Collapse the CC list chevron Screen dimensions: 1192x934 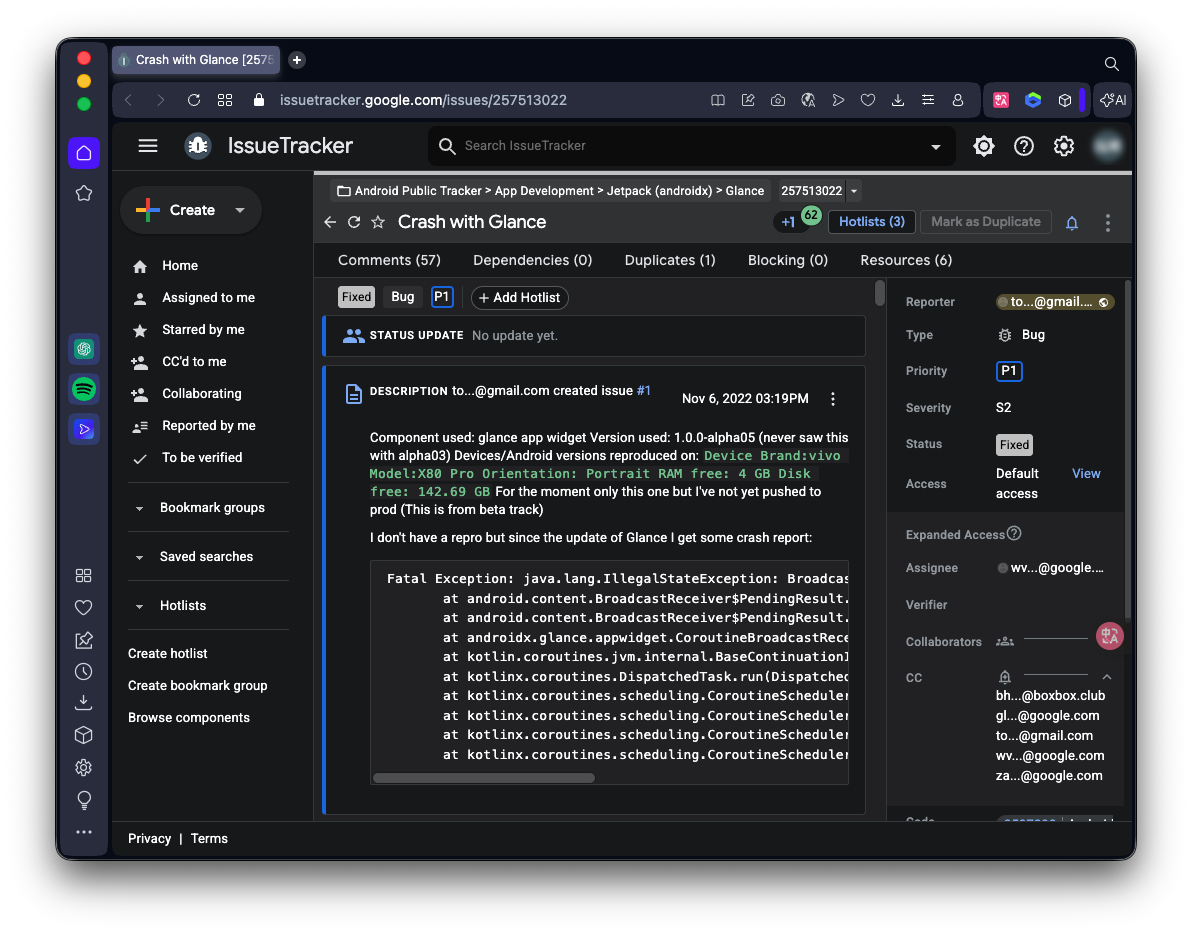(1106, 678)
